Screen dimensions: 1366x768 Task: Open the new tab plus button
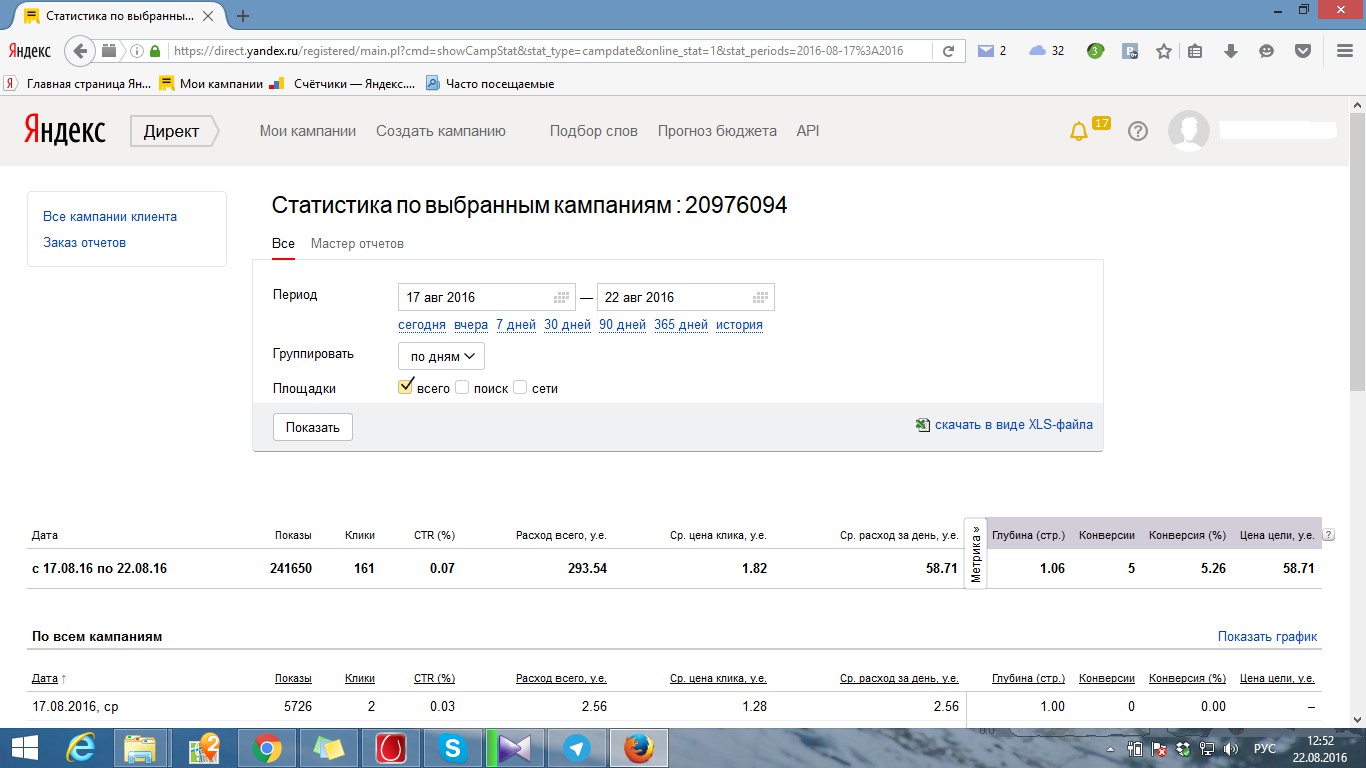coord(243,16)
